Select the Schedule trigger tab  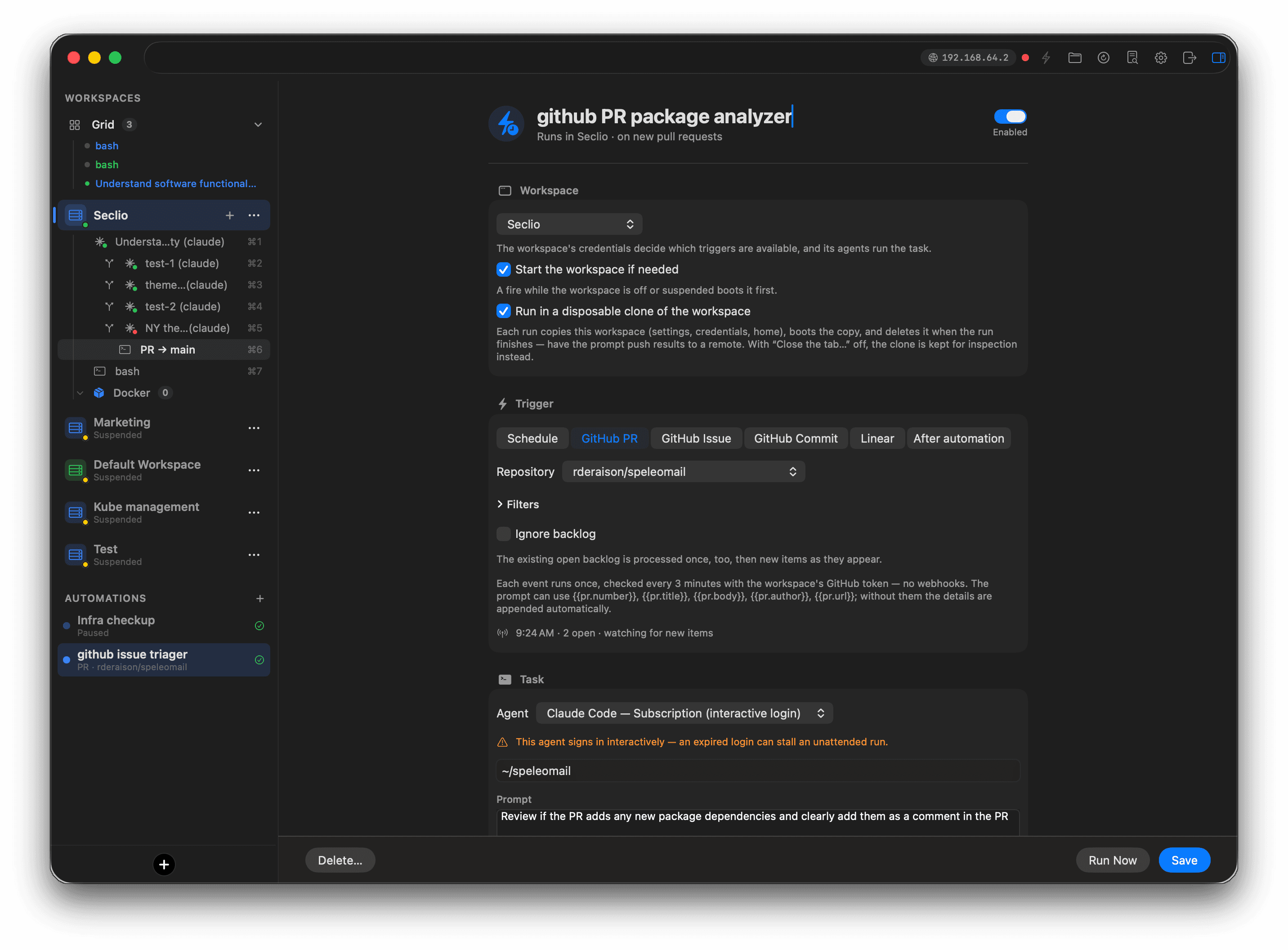coord(532,439)
